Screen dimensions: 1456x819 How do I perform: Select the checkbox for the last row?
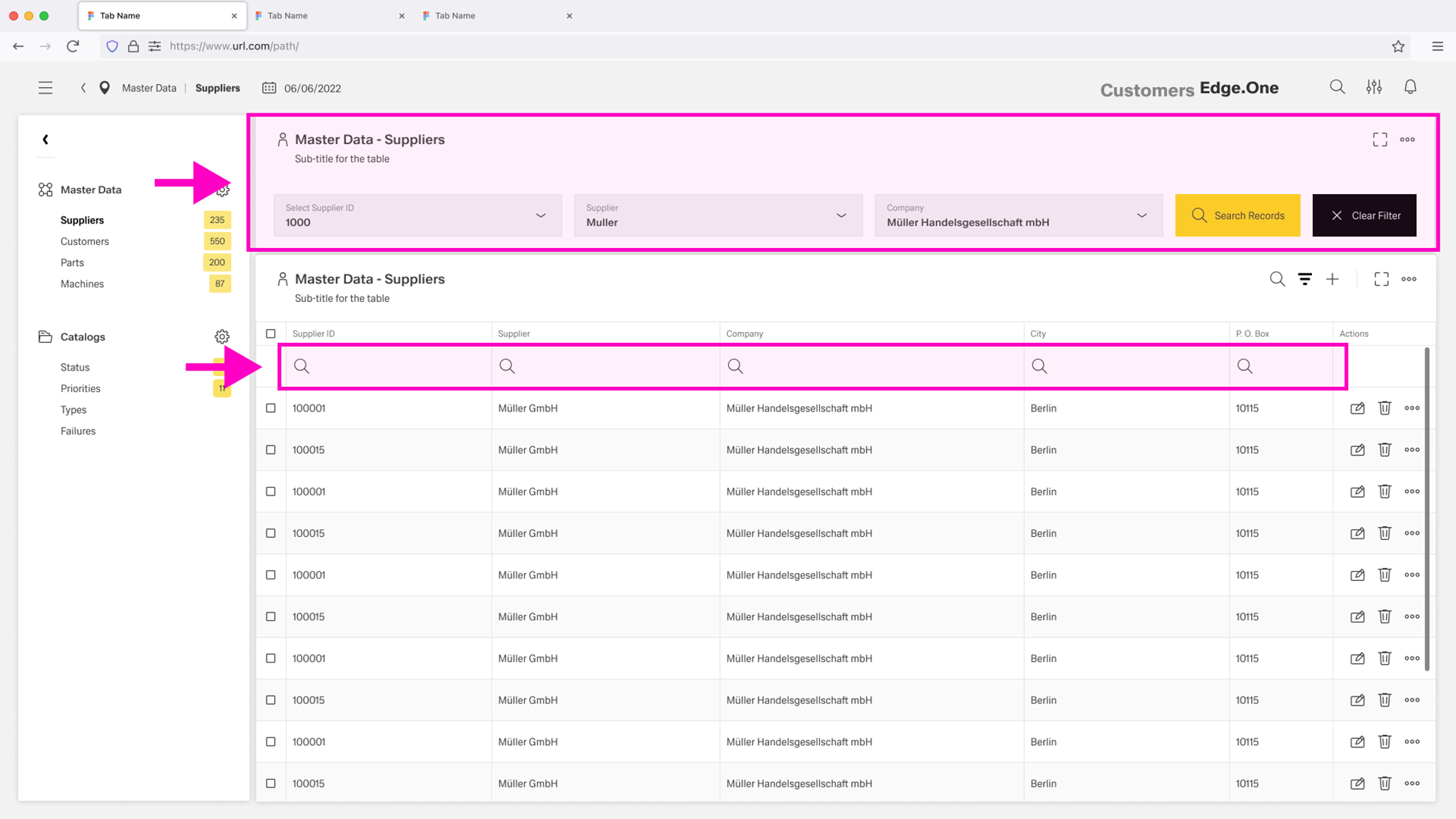click(270, 784)
